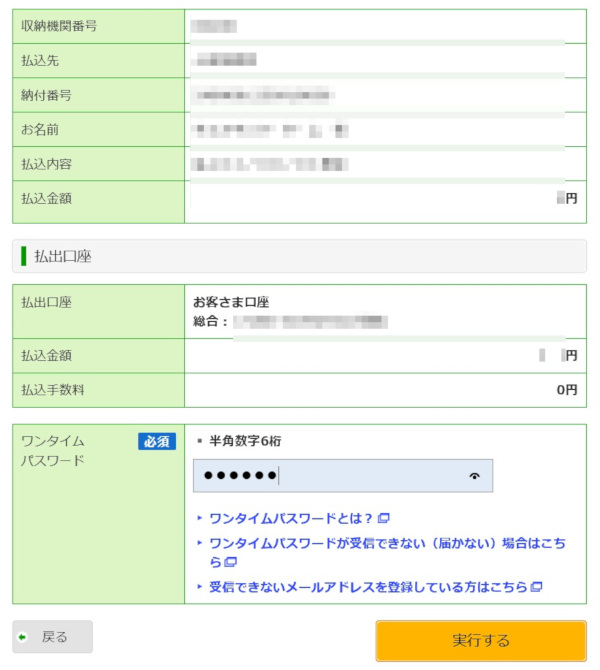Screen dimensions: 600x670
Task: Open link for when one-time password cannot be received
Action: point(387,552)
